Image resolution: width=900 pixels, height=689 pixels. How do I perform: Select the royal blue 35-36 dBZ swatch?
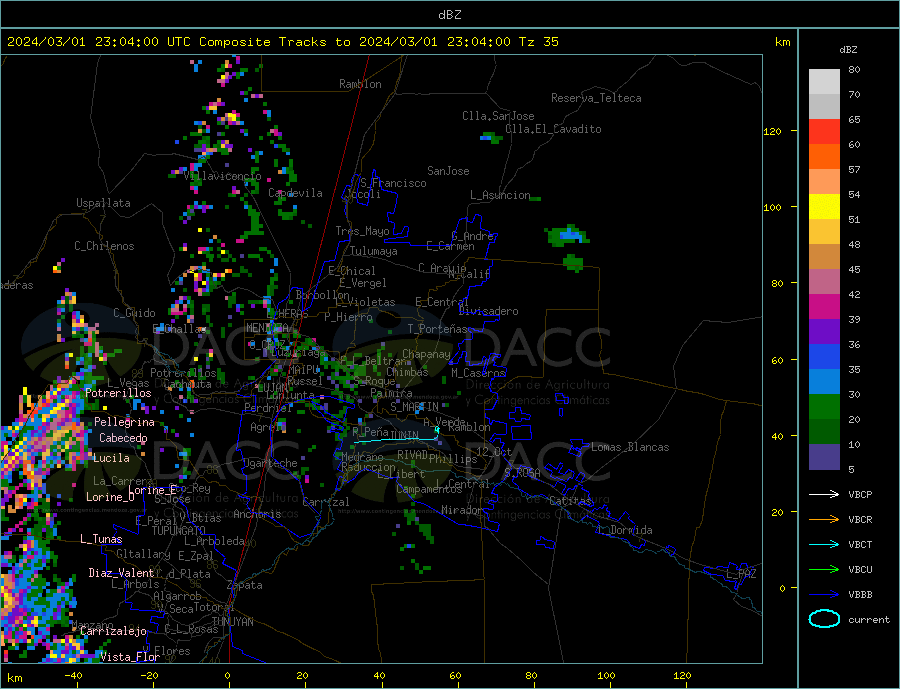824,357
